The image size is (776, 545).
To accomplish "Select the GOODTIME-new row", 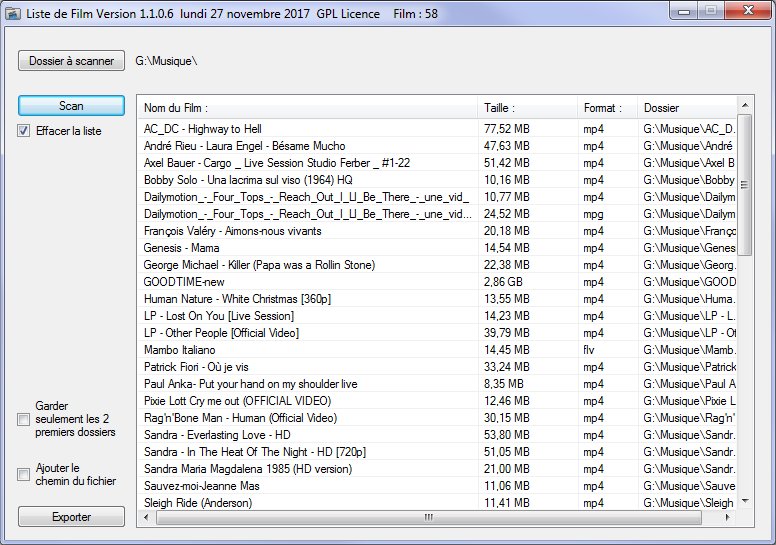I will [x=437, y=282].
